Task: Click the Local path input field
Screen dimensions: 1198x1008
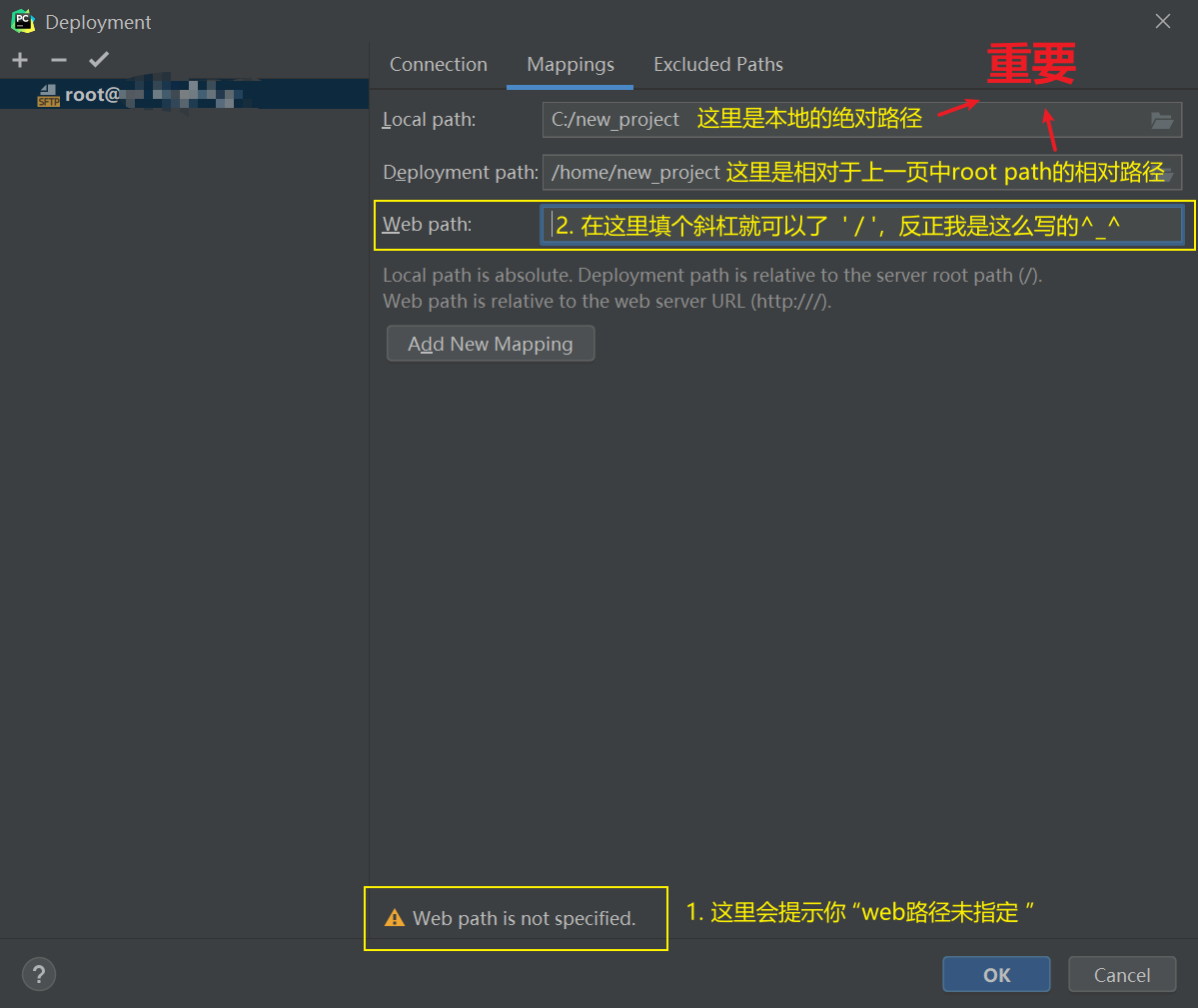Action: pos(862,120)
